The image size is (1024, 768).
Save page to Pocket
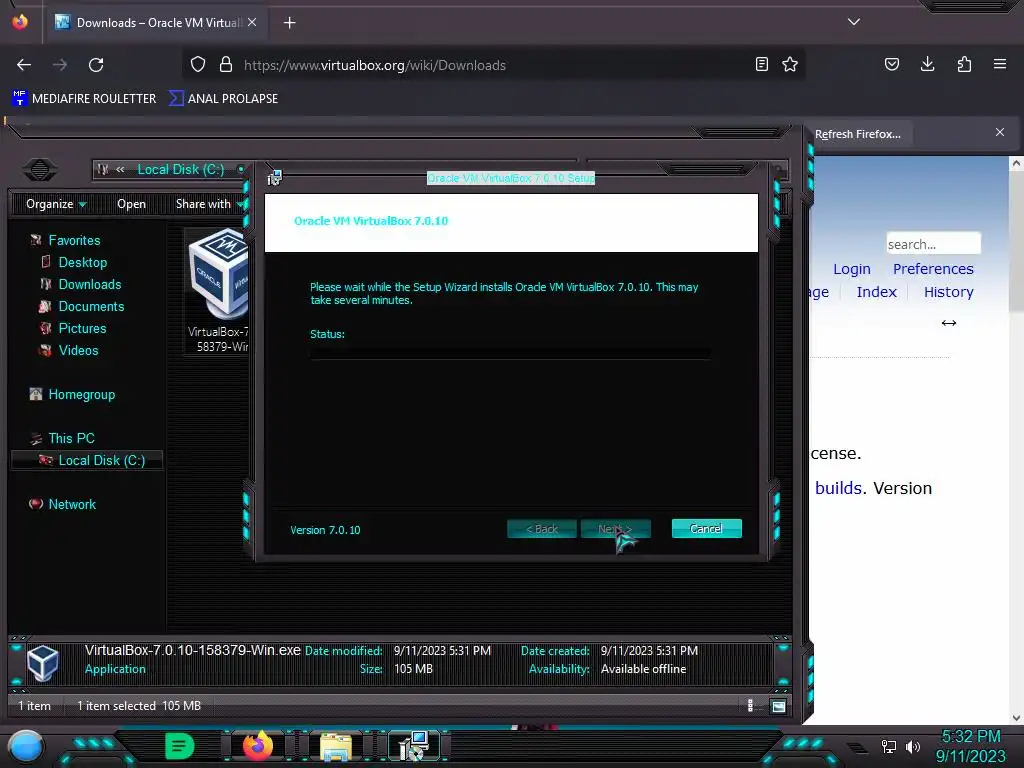(x=891, y=64)
